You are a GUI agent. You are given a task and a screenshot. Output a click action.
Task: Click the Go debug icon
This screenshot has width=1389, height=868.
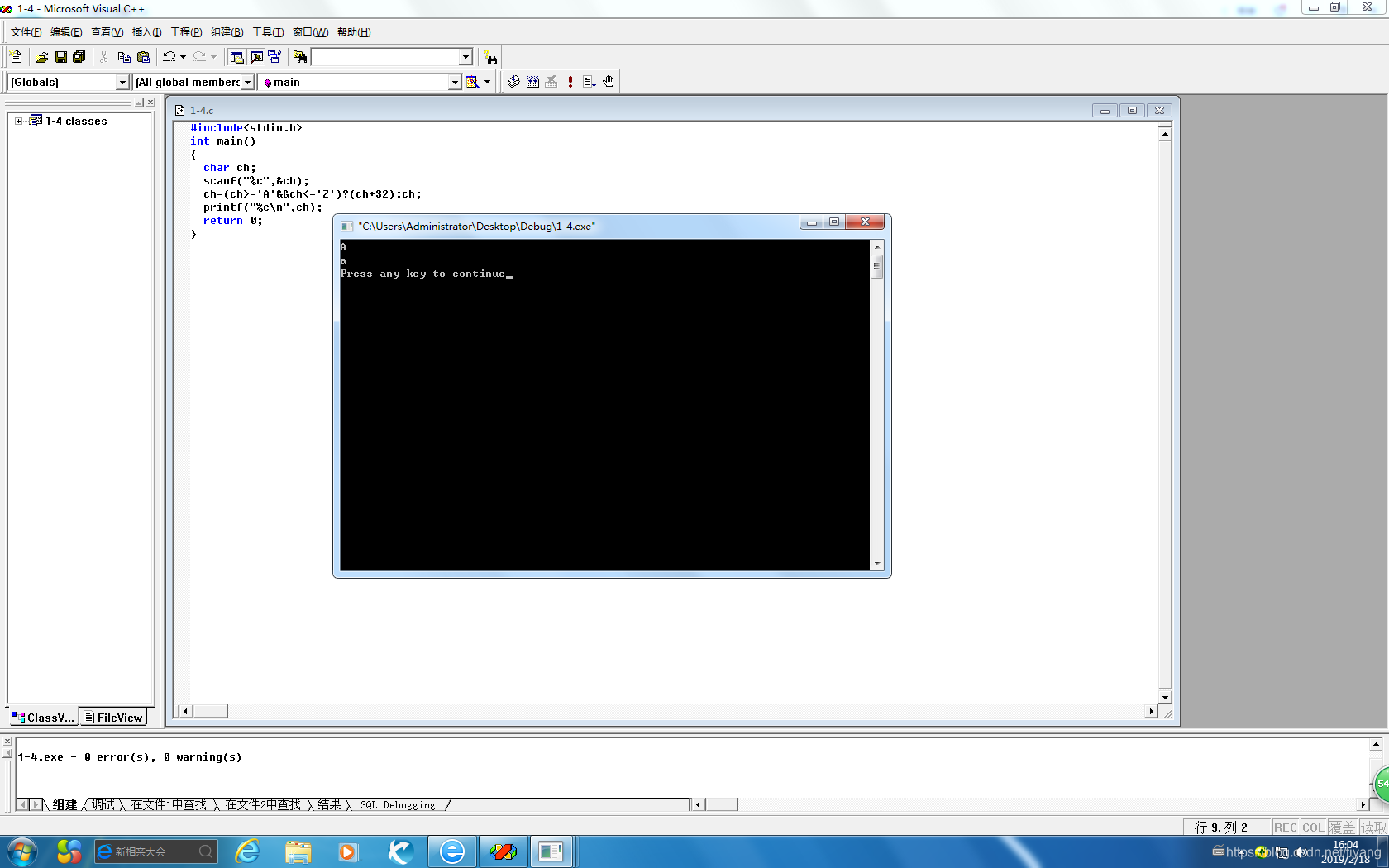click(589, 82)
